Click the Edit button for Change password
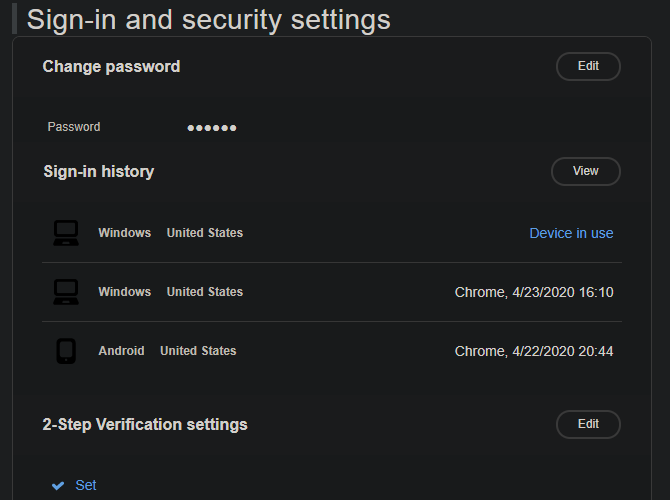 (x=588, y=66)
